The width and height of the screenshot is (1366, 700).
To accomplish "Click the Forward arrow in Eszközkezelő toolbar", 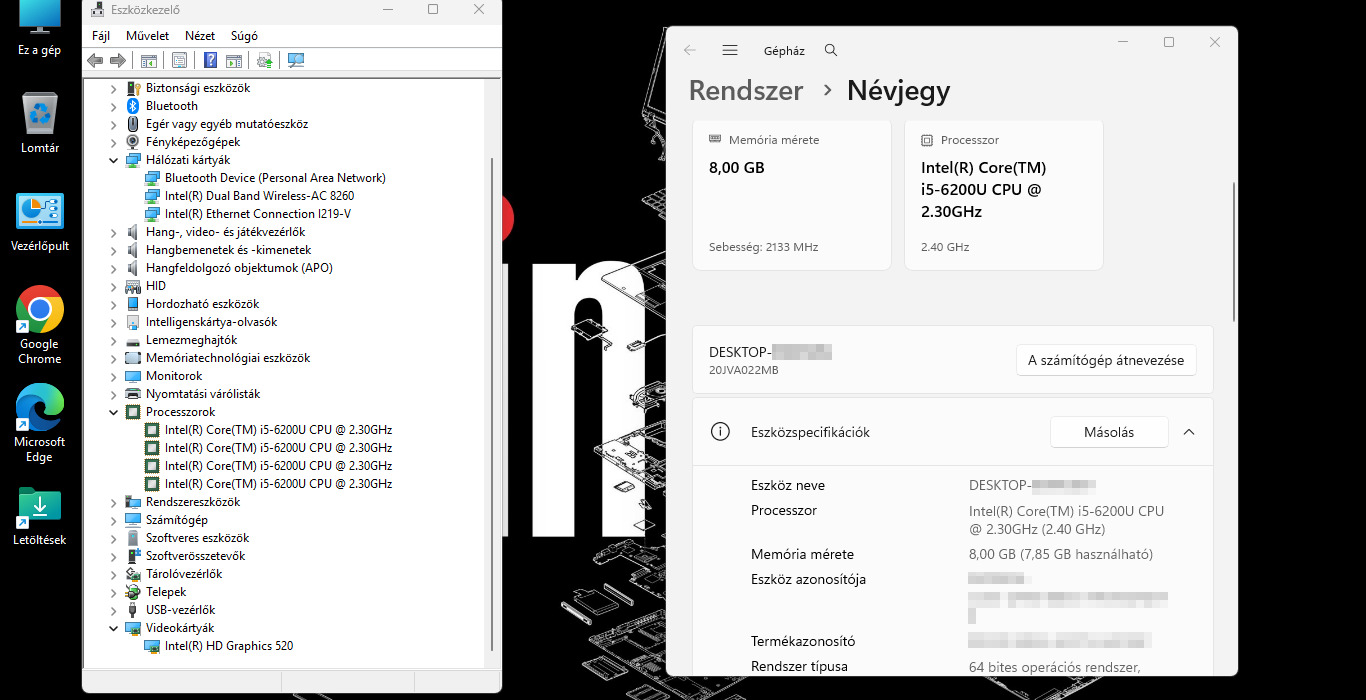I will tap(117, 61).
